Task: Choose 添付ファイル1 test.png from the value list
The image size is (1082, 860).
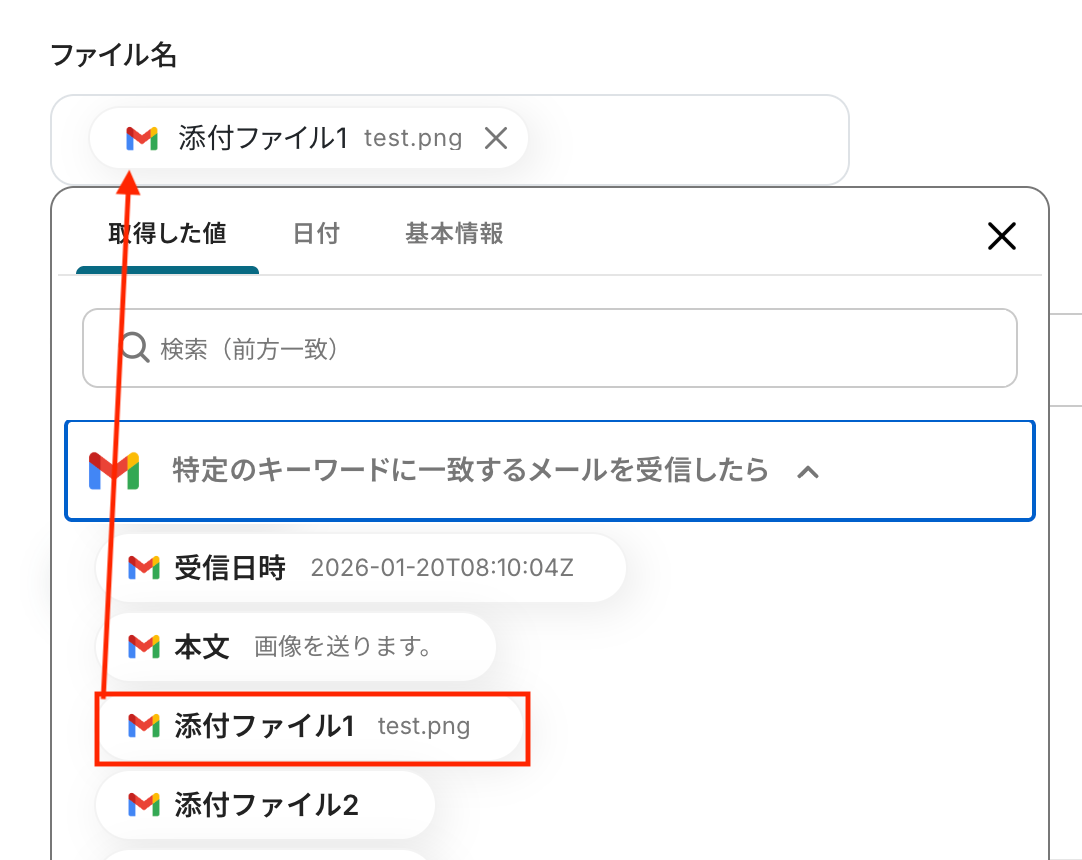Action: pyautogui.click(x=312, y=726)
